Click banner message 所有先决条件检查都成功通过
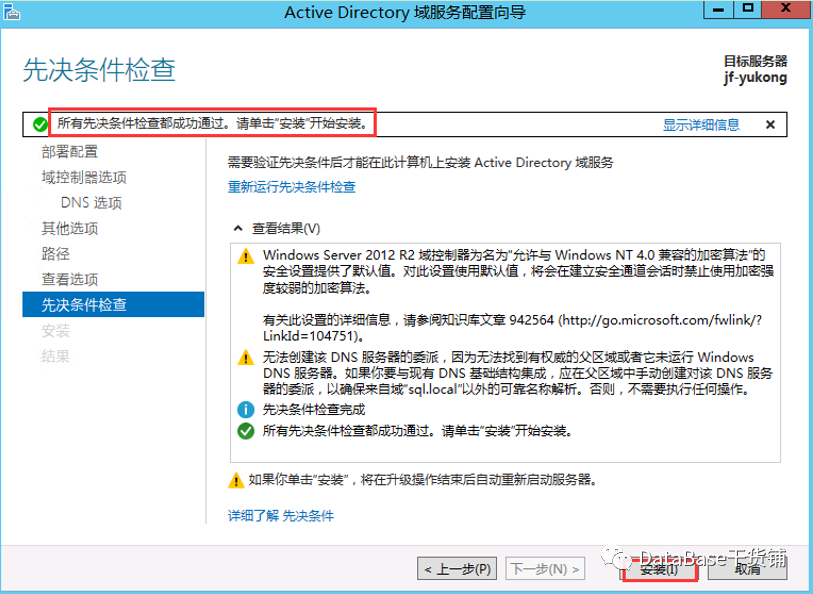 pyautogui.click(x=212, y=123)
